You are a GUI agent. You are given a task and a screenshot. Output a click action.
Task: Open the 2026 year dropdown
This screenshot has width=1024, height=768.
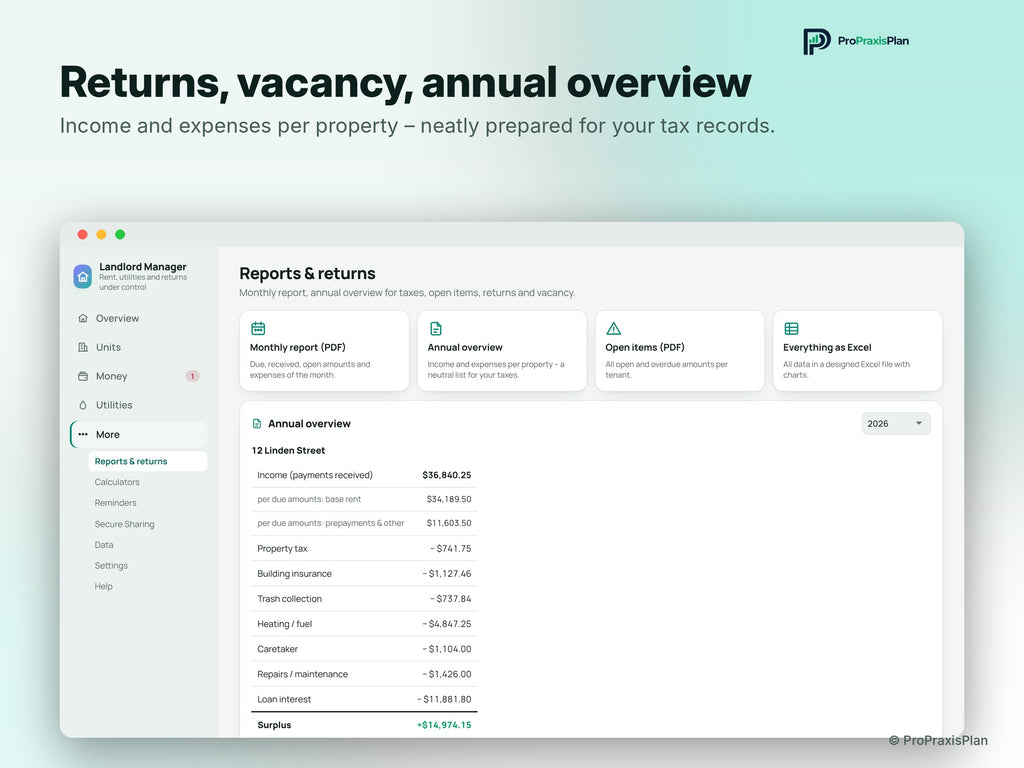[x=895, y=424]
